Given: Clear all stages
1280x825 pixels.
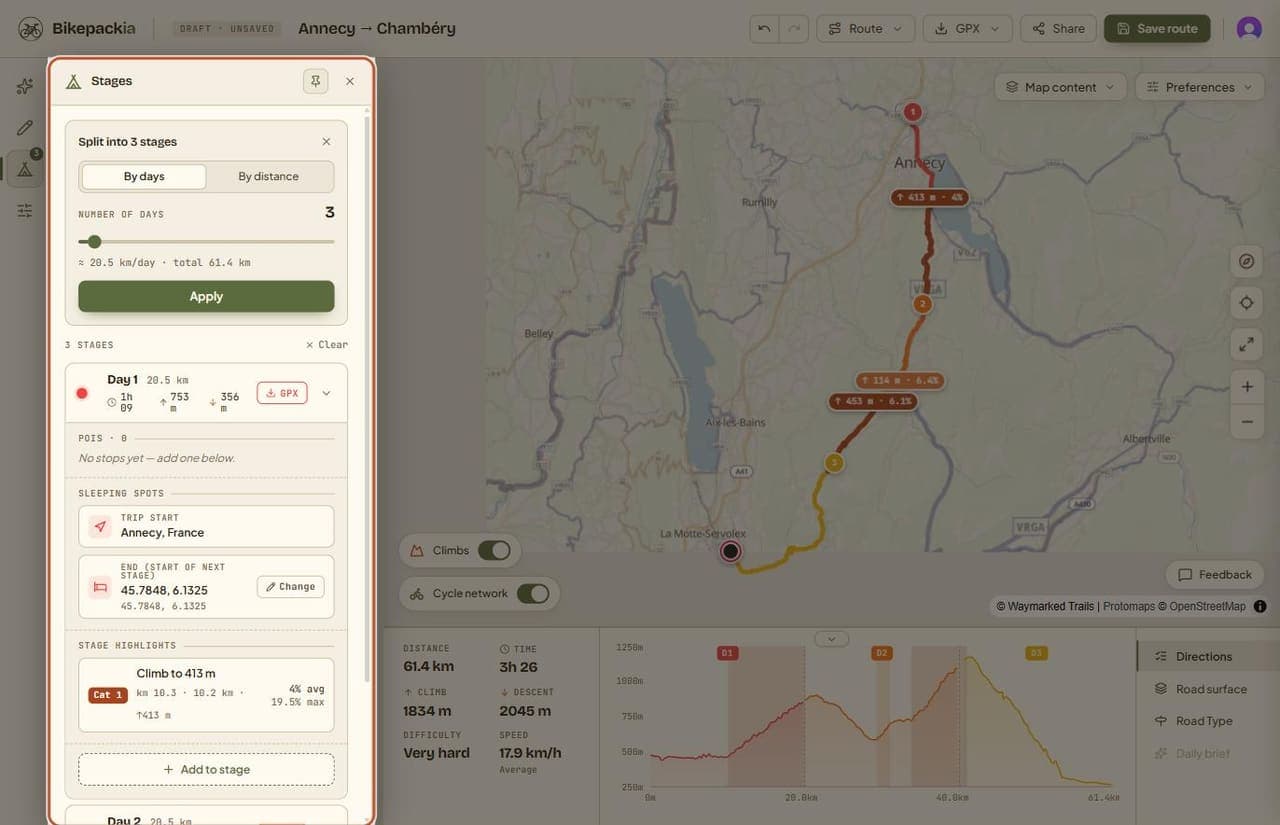Looking at the screenshot, I should pyautogui.click(x=327, y=344).
